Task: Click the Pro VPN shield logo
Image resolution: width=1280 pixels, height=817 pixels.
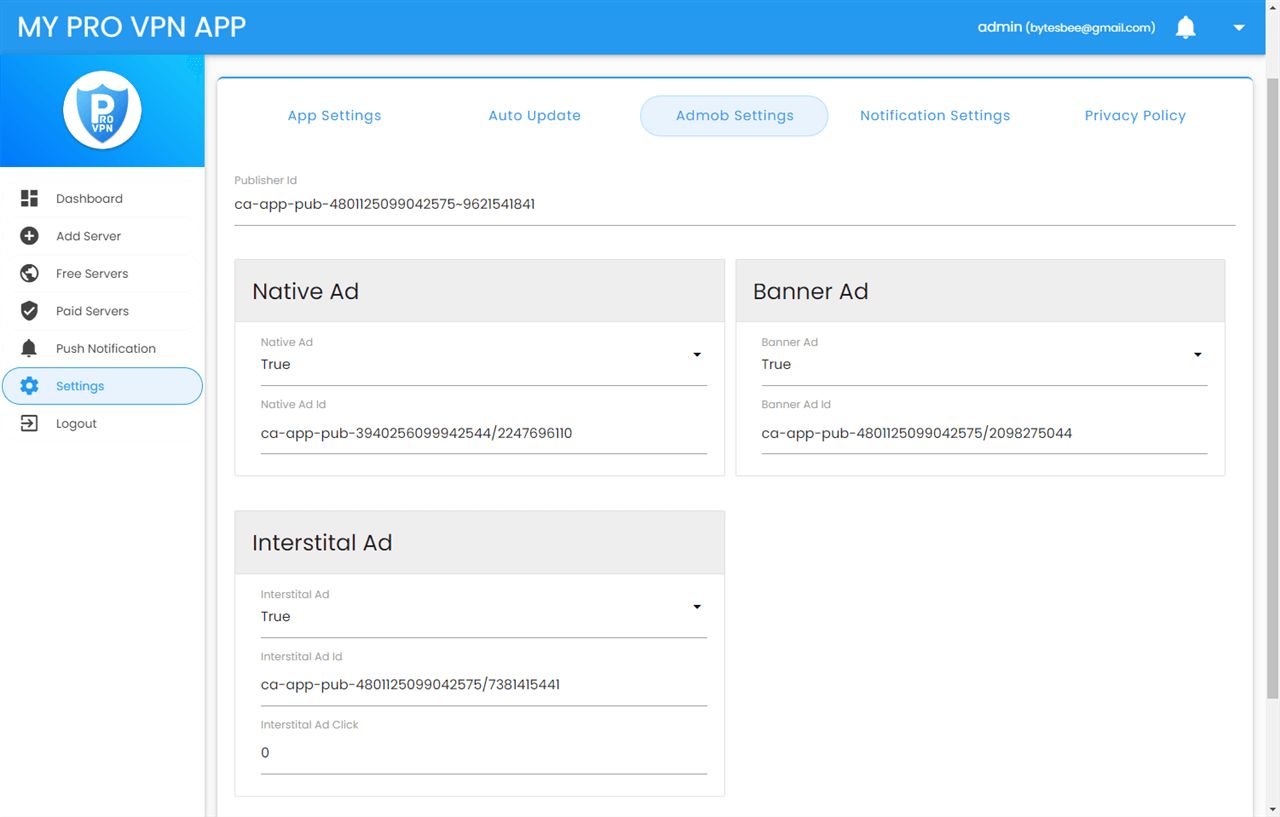Action: click(x=102, y=110)
